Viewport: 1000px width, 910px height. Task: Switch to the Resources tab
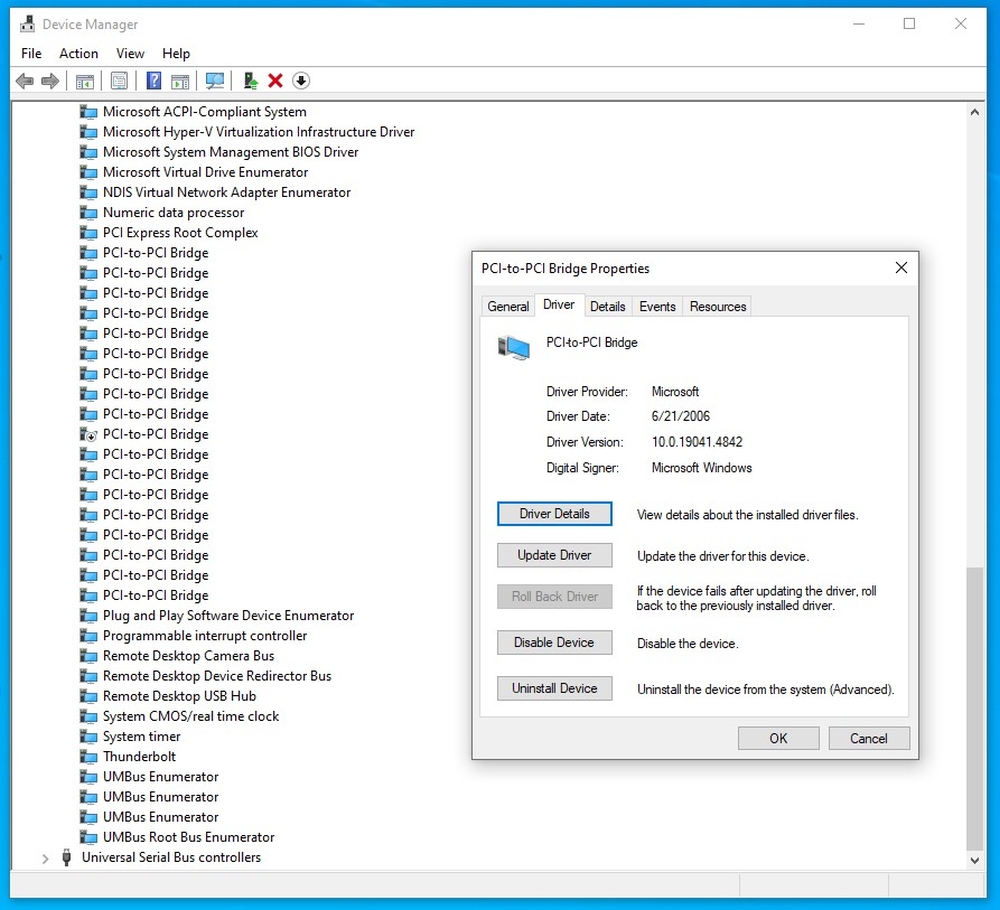(x=718, y=306)
